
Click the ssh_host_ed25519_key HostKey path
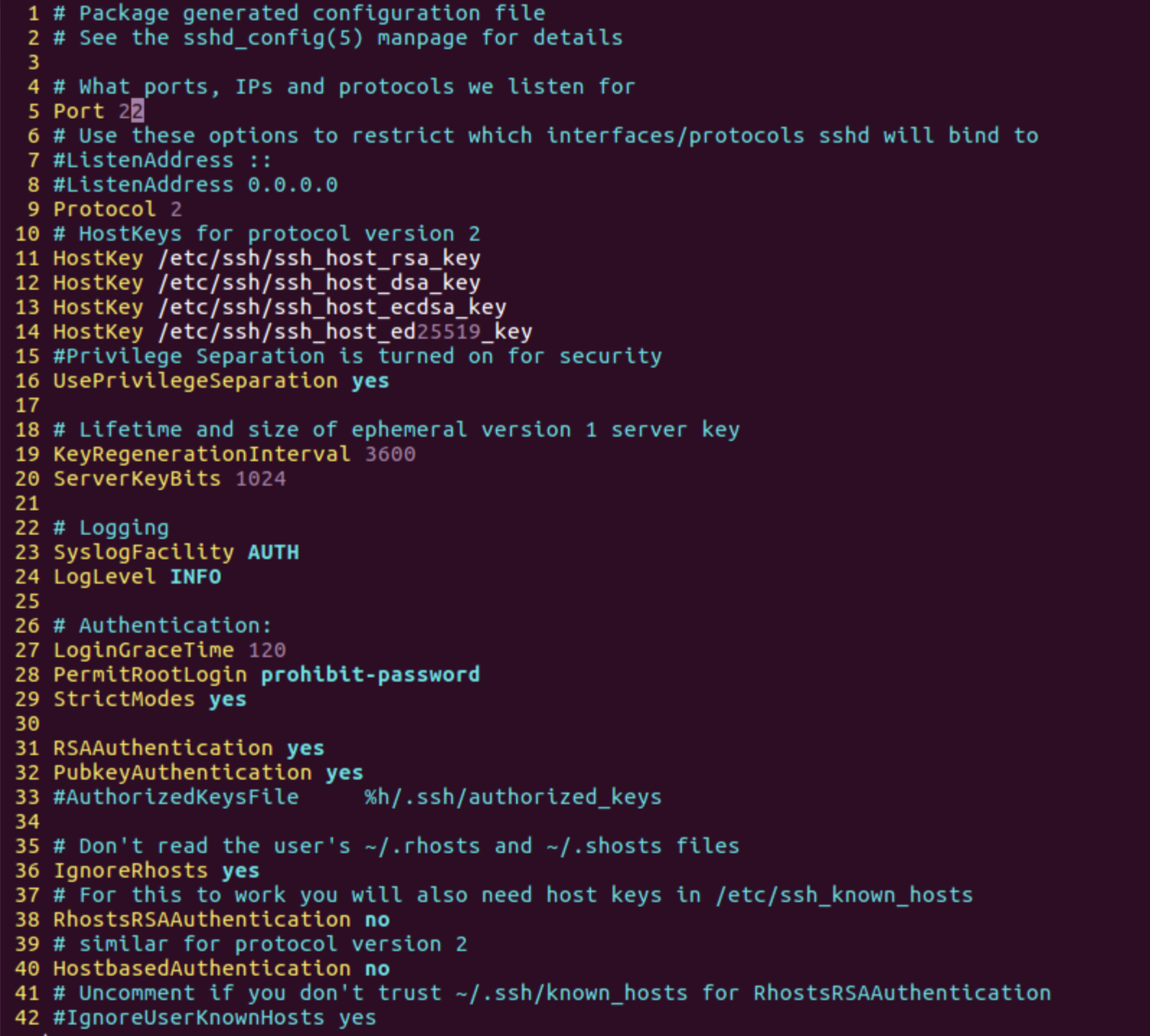coord(345,331)
